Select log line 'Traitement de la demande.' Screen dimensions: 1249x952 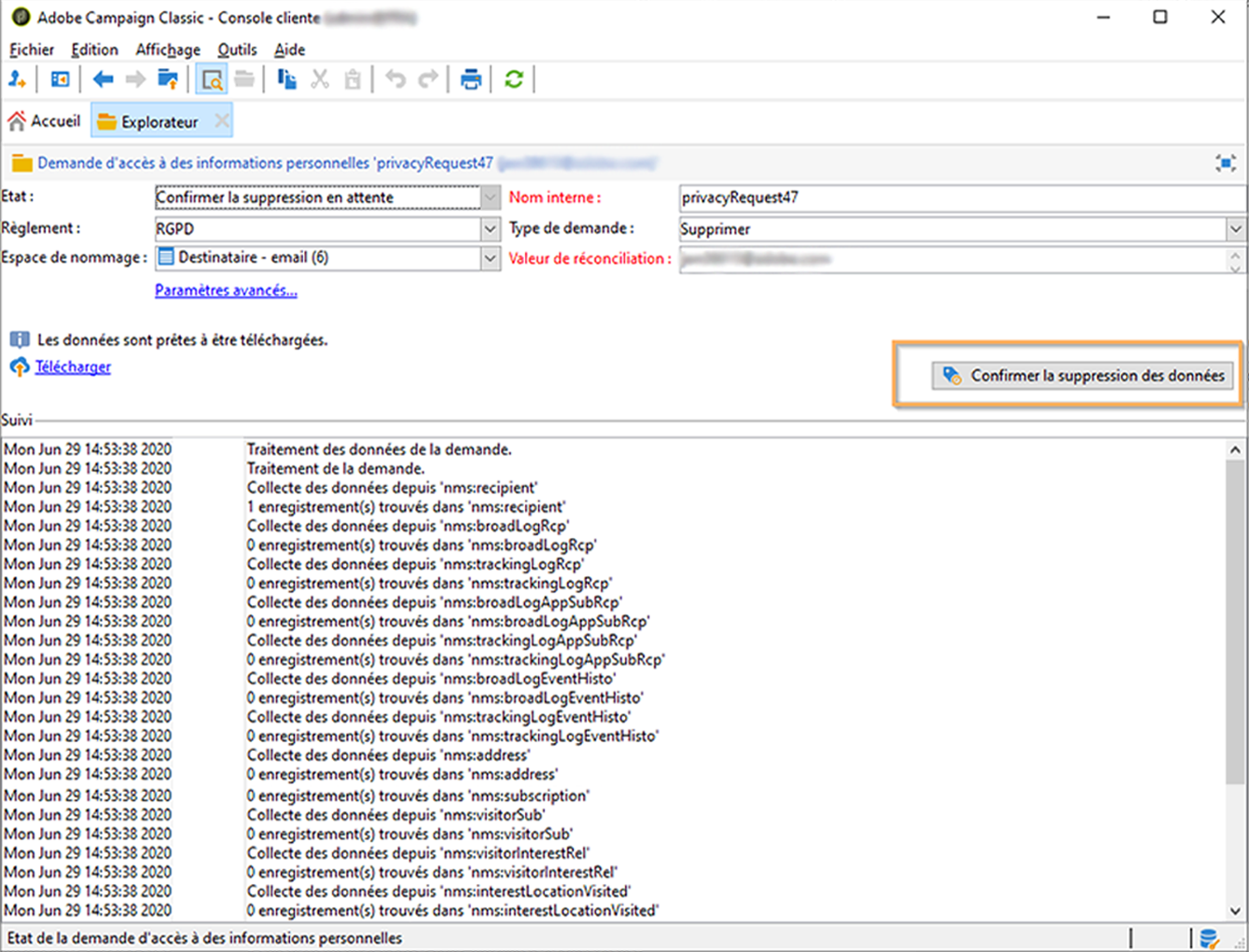click(x=336, y=469)
